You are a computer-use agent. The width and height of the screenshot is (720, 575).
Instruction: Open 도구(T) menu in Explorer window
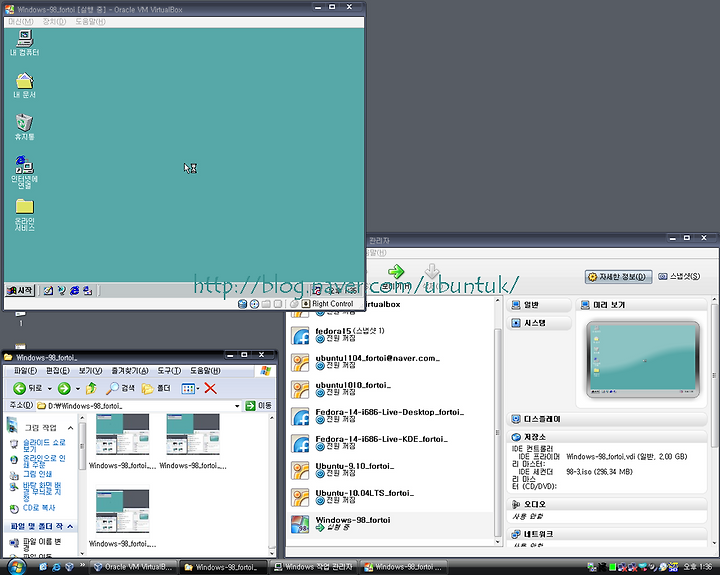point(169,371)
